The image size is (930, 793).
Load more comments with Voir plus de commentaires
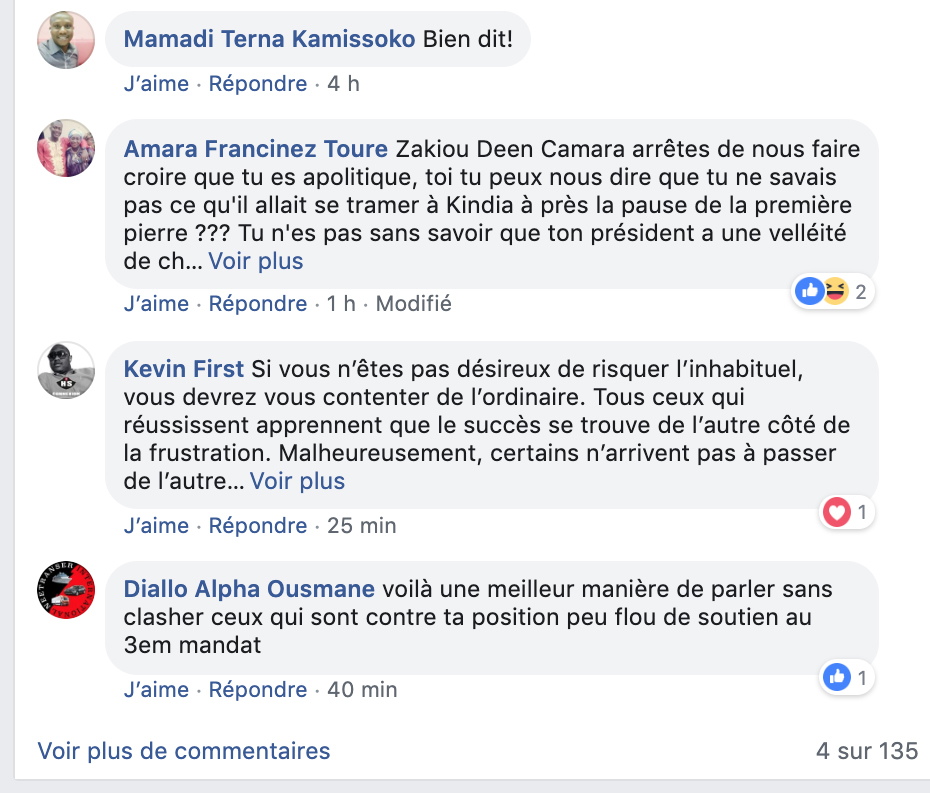(x=184, y=751)
